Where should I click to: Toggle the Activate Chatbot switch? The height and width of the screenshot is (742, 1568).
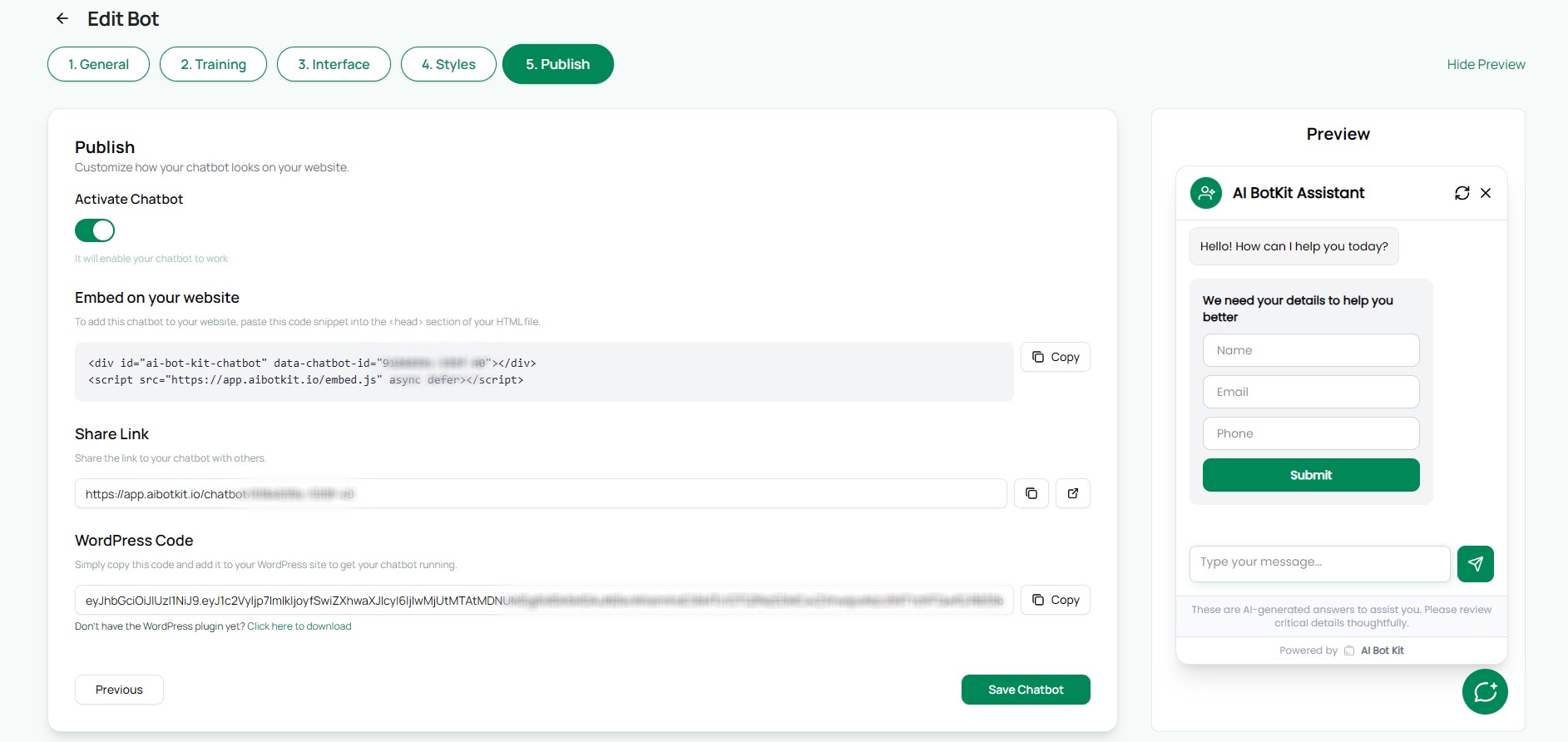(95, 230)
